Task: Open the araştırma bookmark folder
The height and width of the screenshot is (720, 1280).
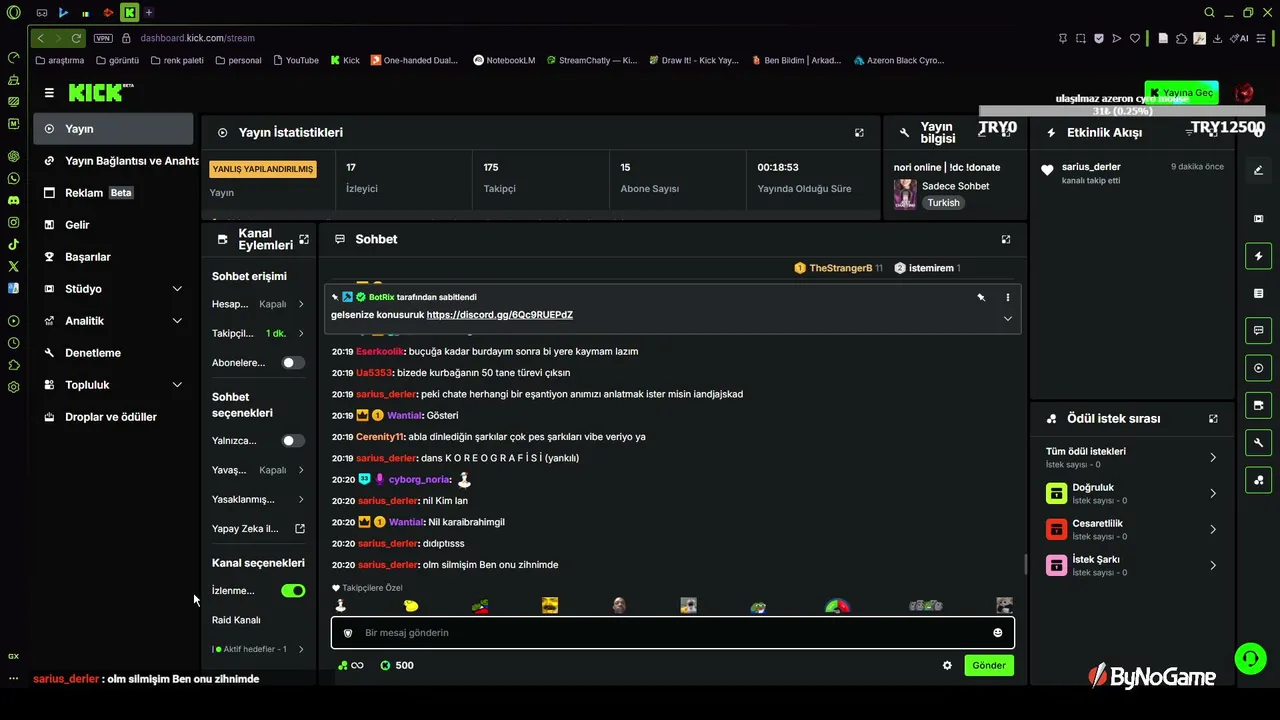Action: click(x=60, y=60)
